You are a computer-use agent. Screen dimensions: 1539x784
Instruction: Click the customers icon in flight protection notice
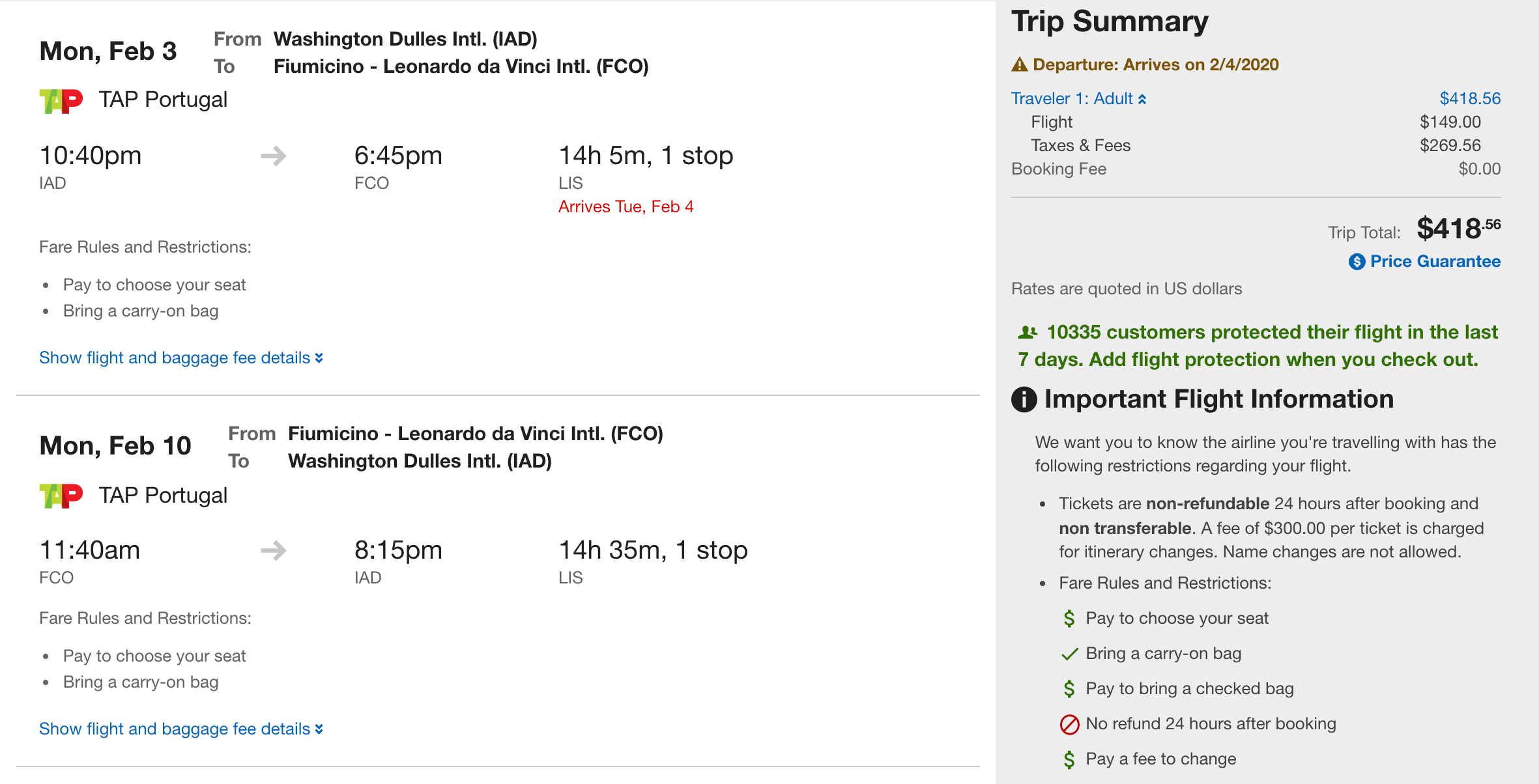coord(1028,333)
